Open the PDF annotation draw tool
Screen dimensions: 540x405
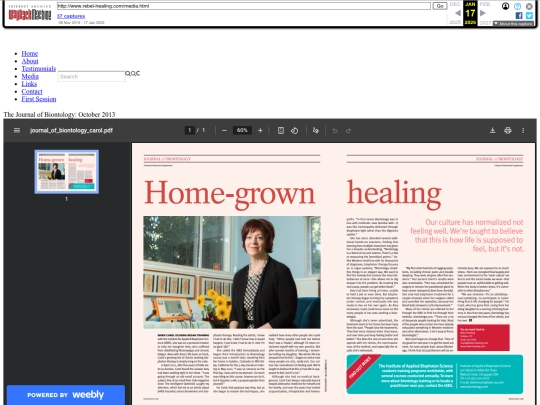315,131
